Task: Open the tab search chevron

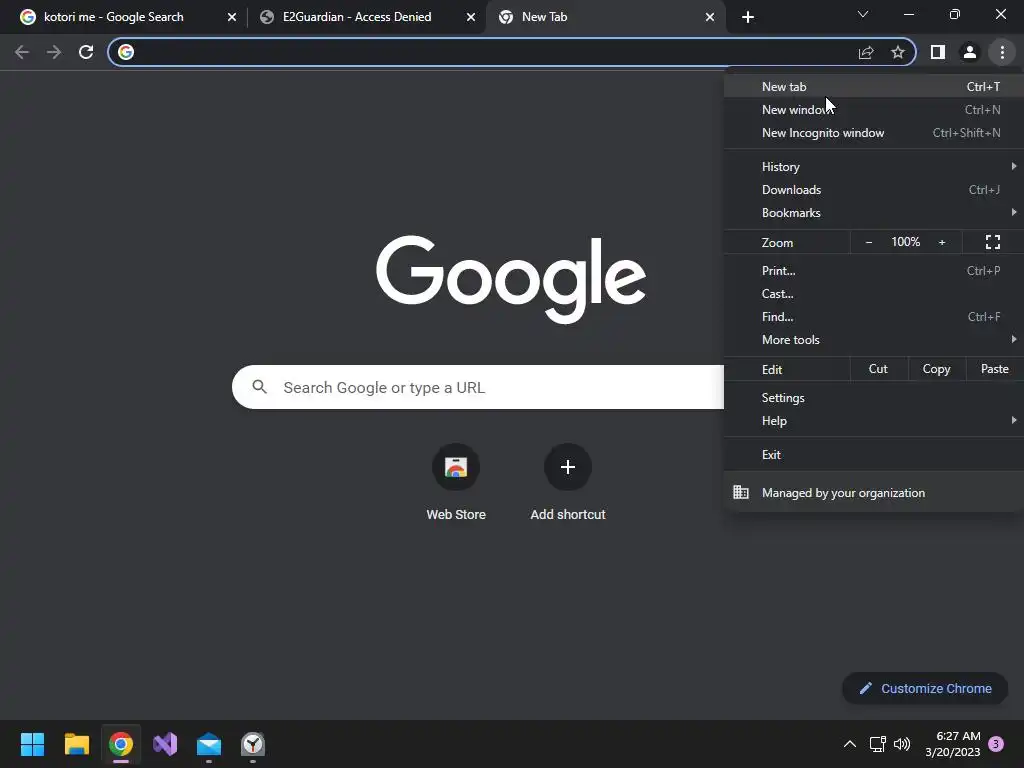Action: pyautogui.click(x=863, y=14)
